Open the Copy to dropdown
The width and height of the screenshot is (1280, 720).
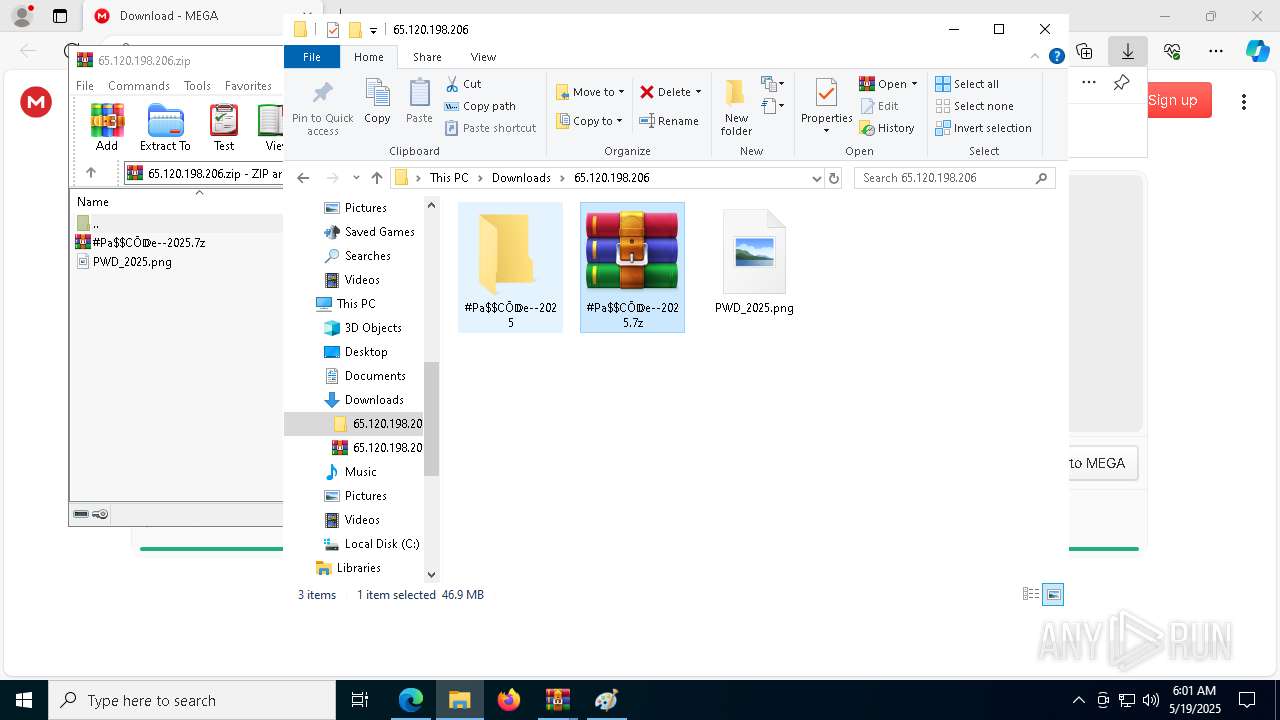[589, 121]
